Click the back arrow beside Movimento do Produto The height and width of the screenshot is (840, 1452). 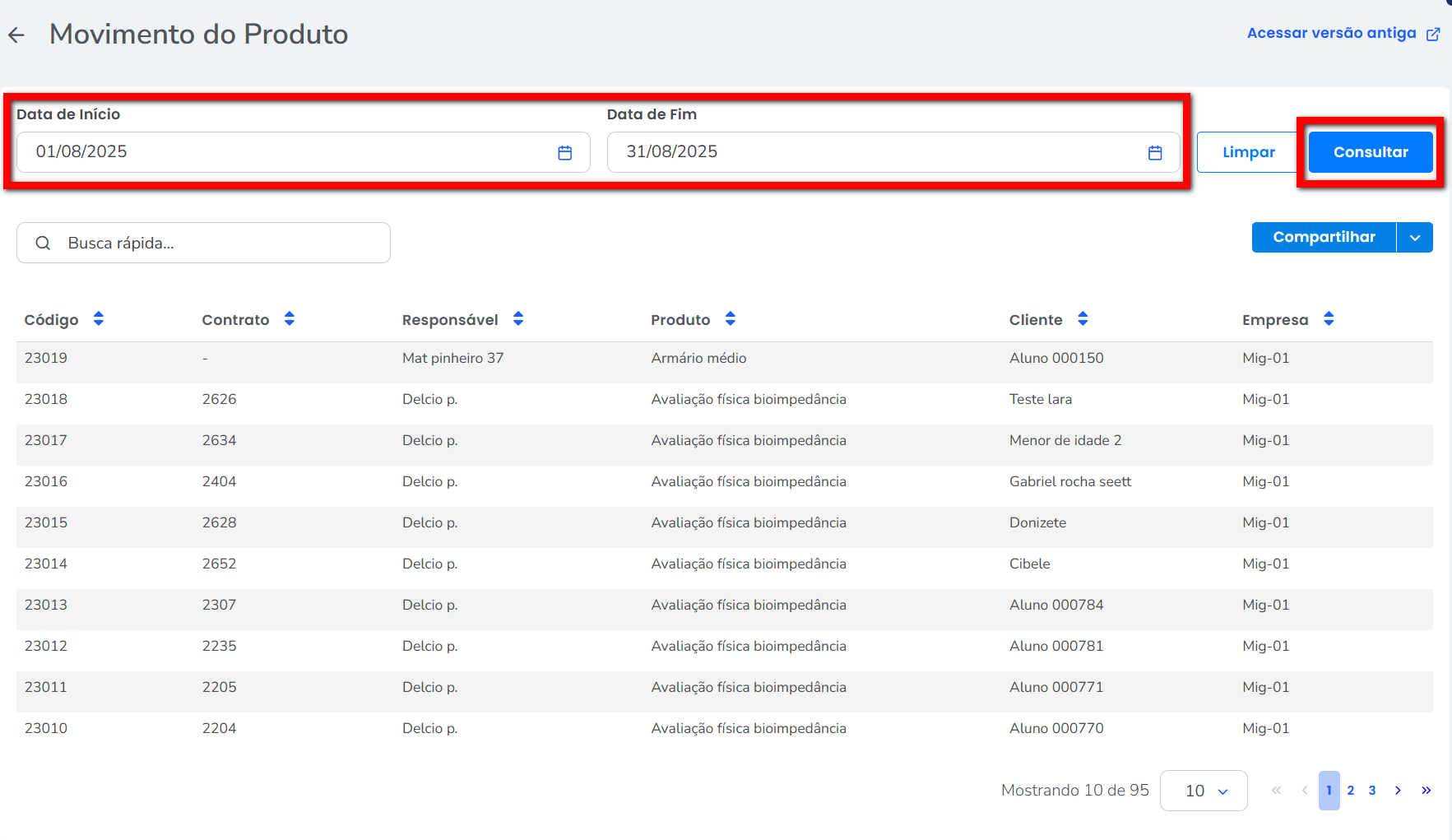(16, 35)
